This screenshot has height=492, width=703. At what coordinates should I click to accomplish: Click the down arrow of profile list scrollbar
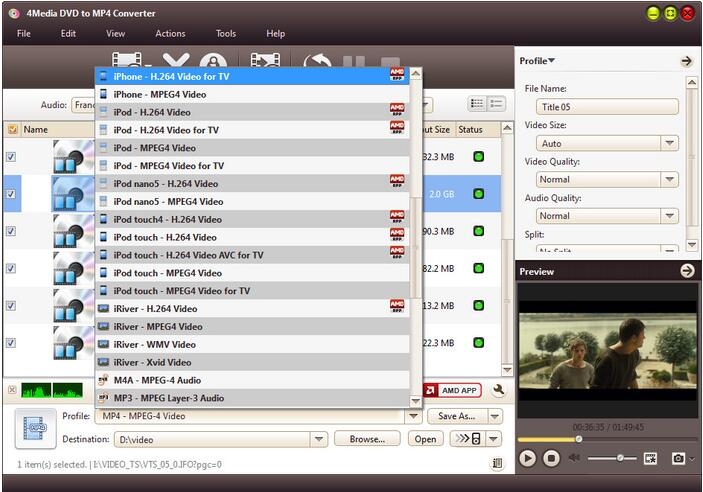(416, 401)
